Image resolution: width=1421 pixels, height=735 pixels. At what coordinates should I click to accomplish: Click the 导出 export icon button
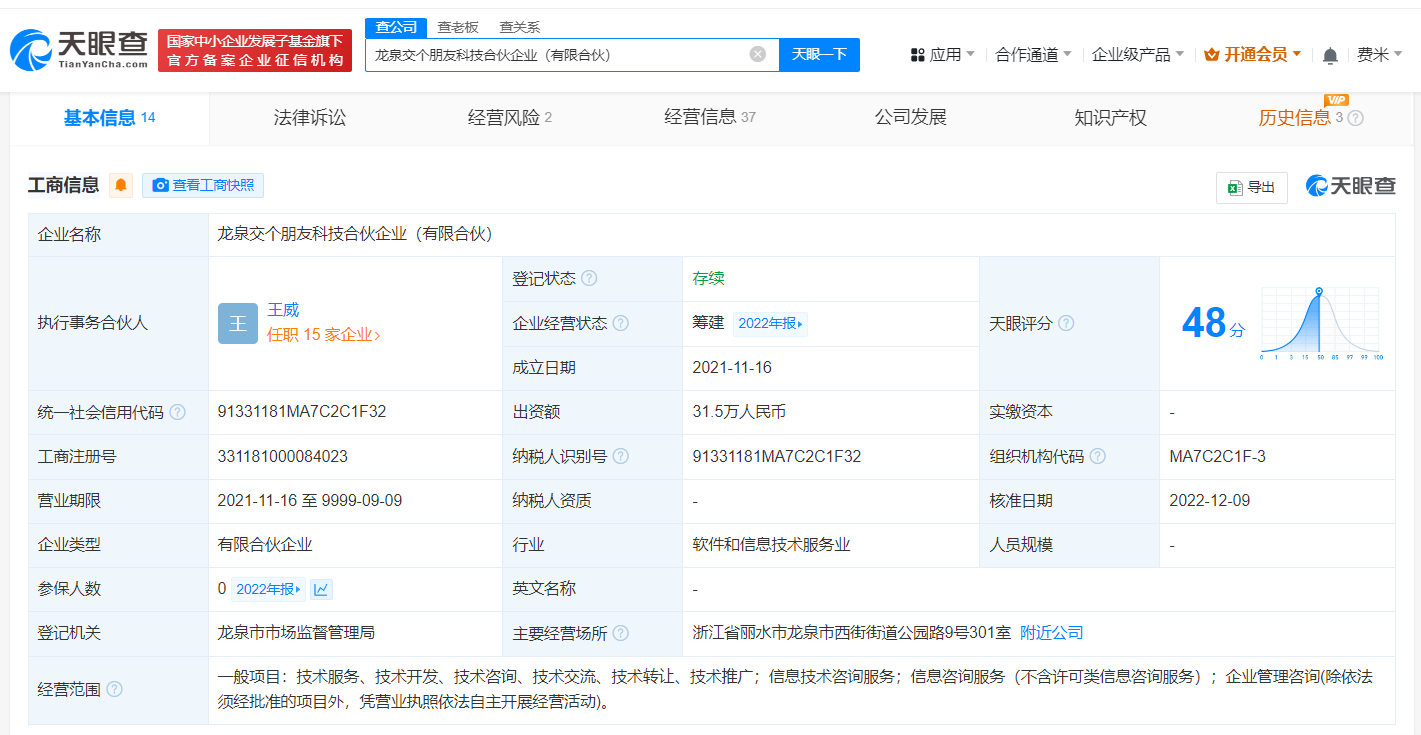[1251, 187]
